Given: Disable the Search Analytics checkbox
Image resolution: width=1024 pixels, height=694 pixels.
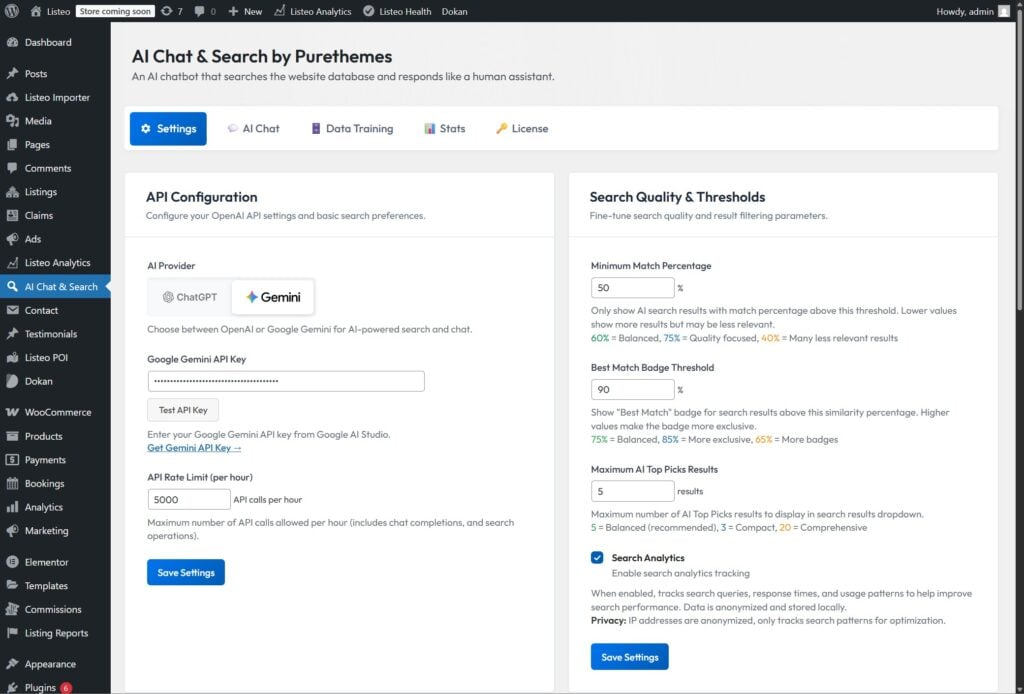Looking at the screenshot, I should tap(597, 558).
